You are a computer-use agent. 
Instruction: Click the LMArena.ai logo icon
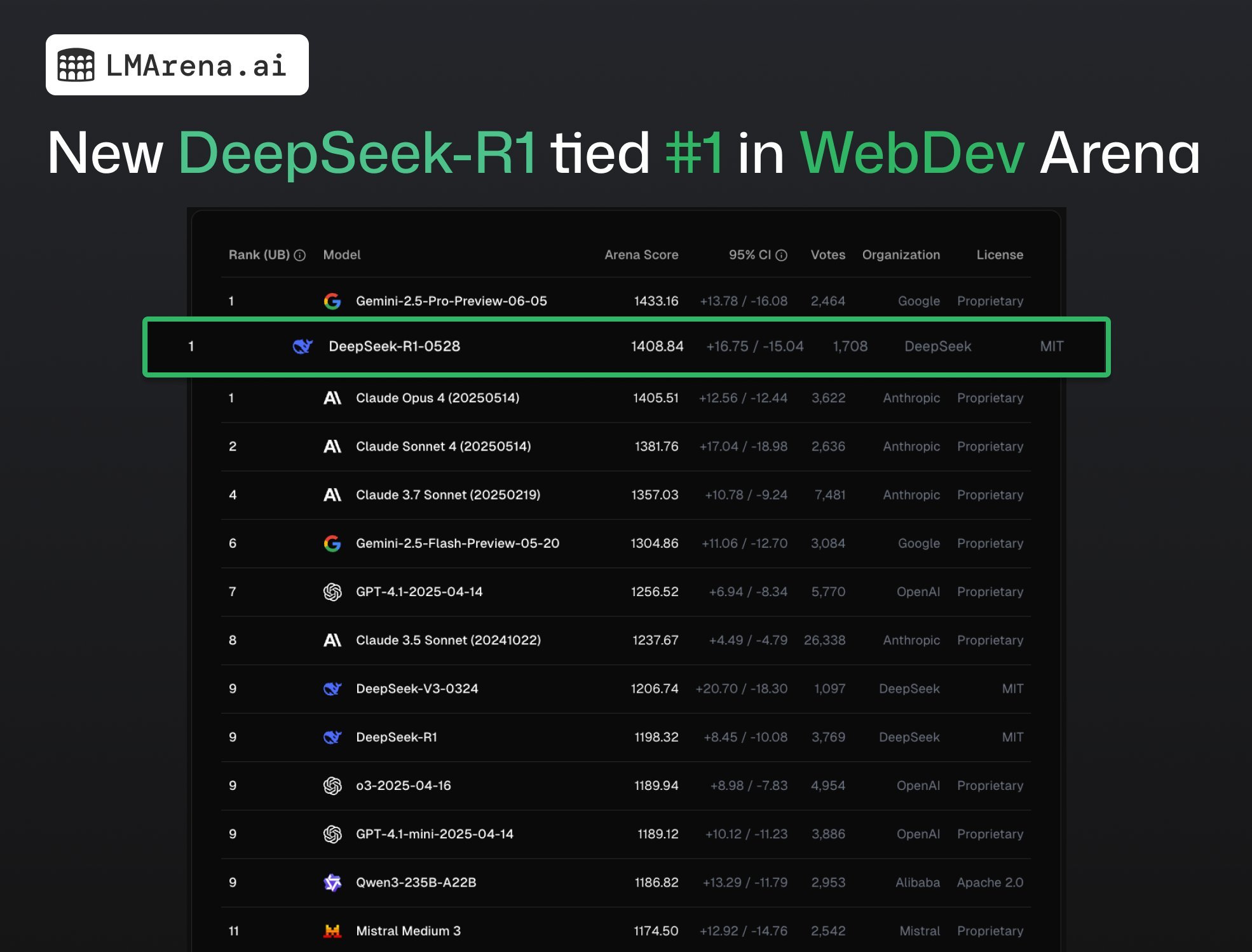coord(76,64)
